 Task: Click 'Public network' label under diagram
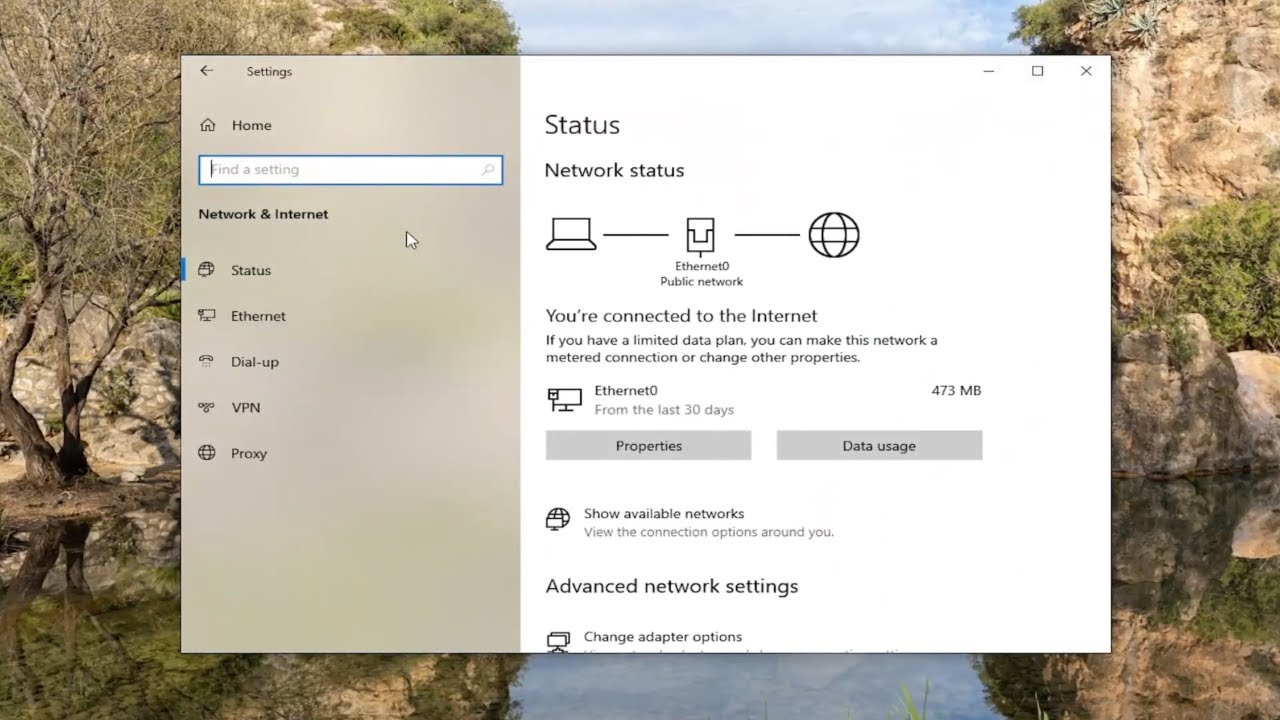[x=701, y=282]
